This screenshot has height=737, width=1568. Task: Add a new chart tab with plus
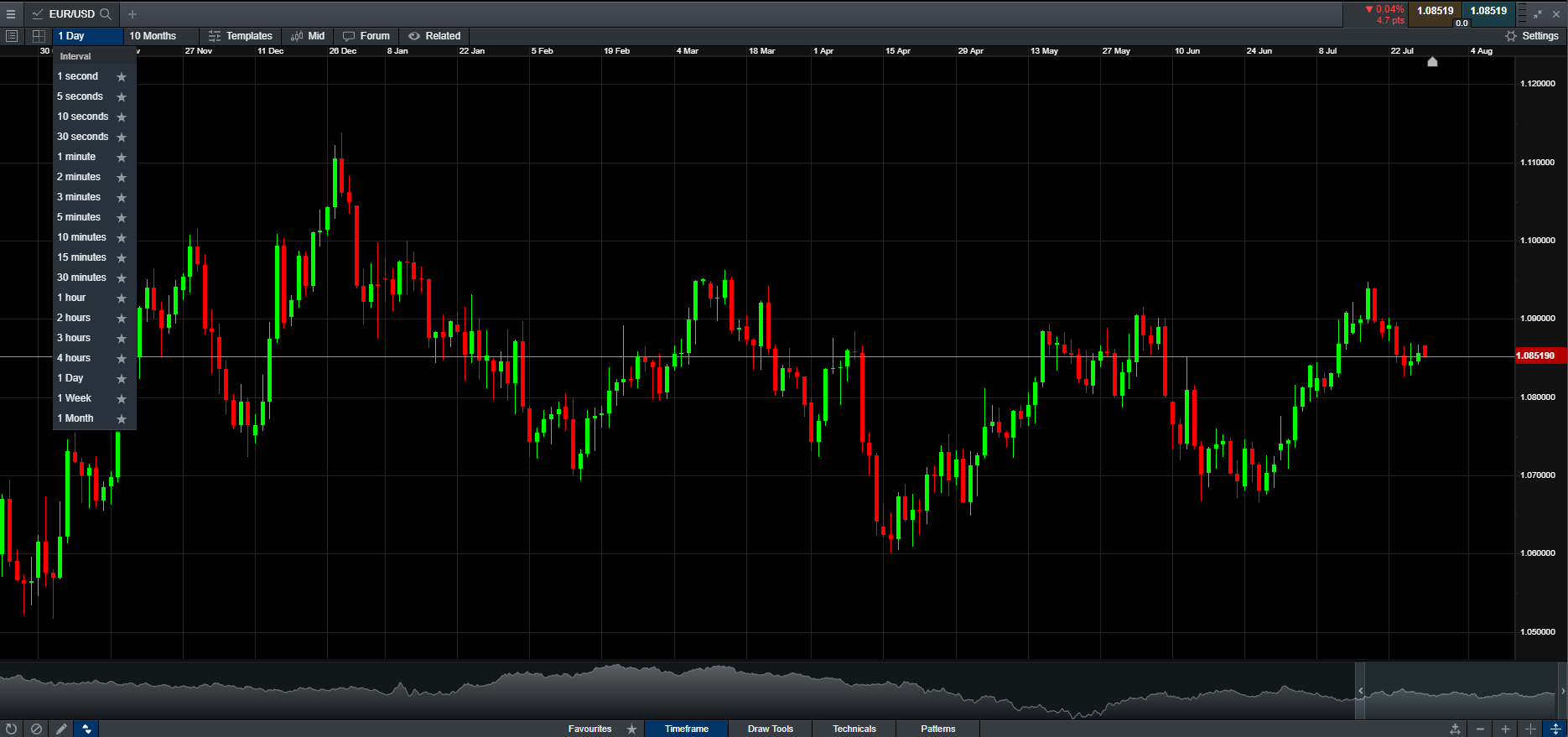click(132, 13)
